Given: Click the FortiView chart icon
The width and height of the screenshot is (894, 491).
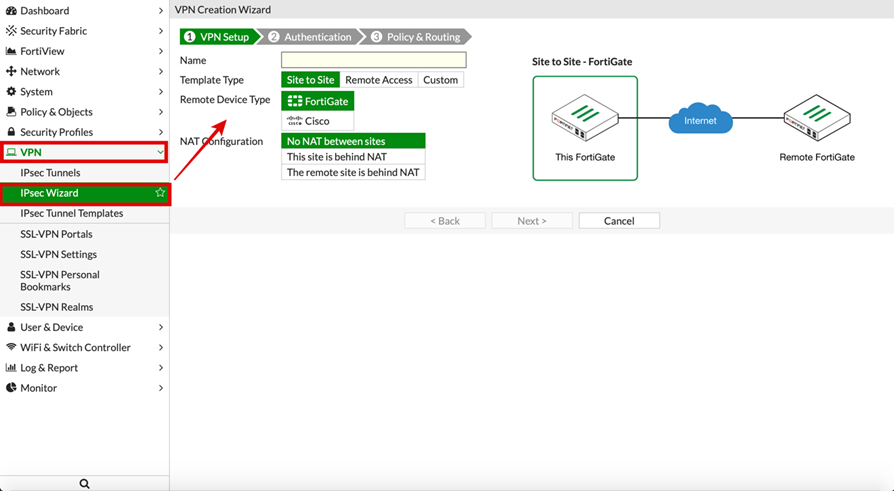Looking at the screenshot, I should [11, 51].
